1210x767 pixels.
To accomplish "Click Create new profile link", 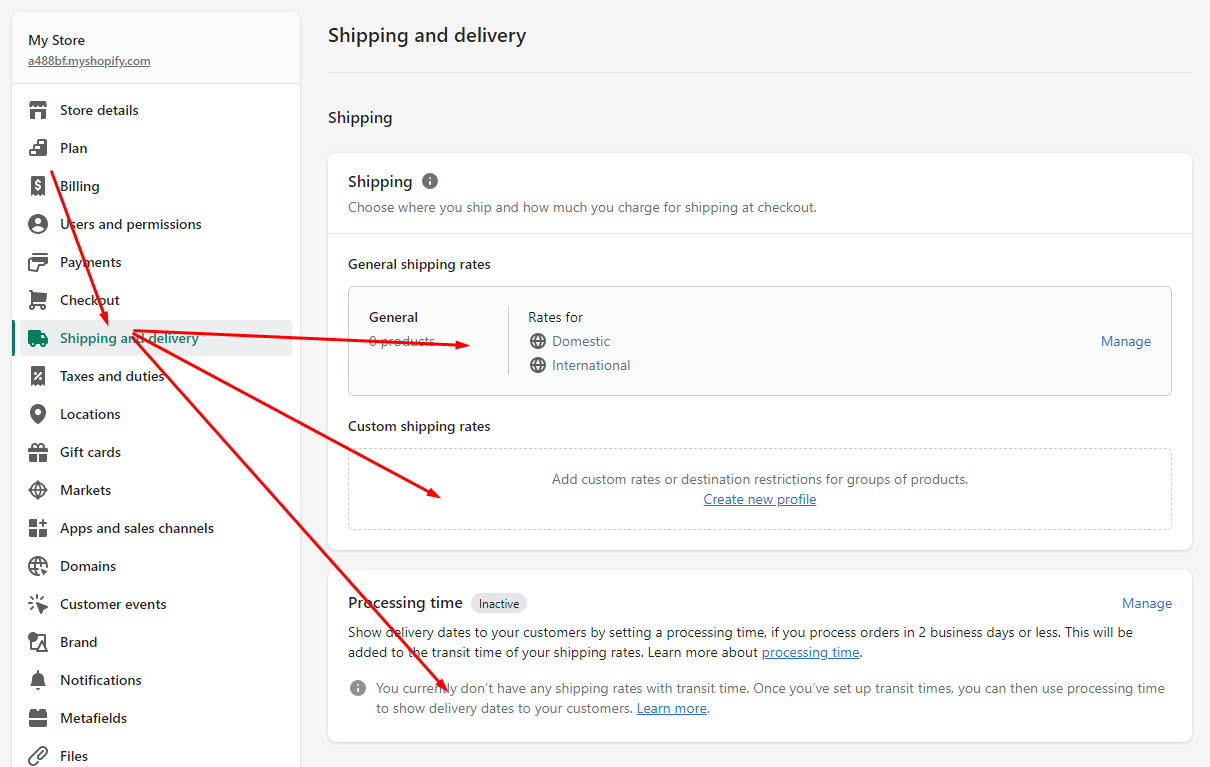I will tap(760, 499).
